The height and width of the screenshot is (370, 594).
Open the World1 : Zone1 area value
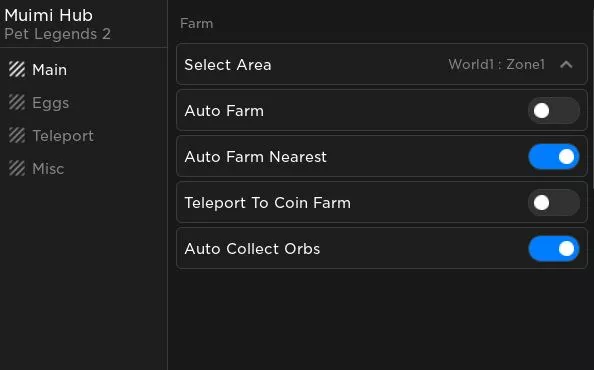point(497,64)
